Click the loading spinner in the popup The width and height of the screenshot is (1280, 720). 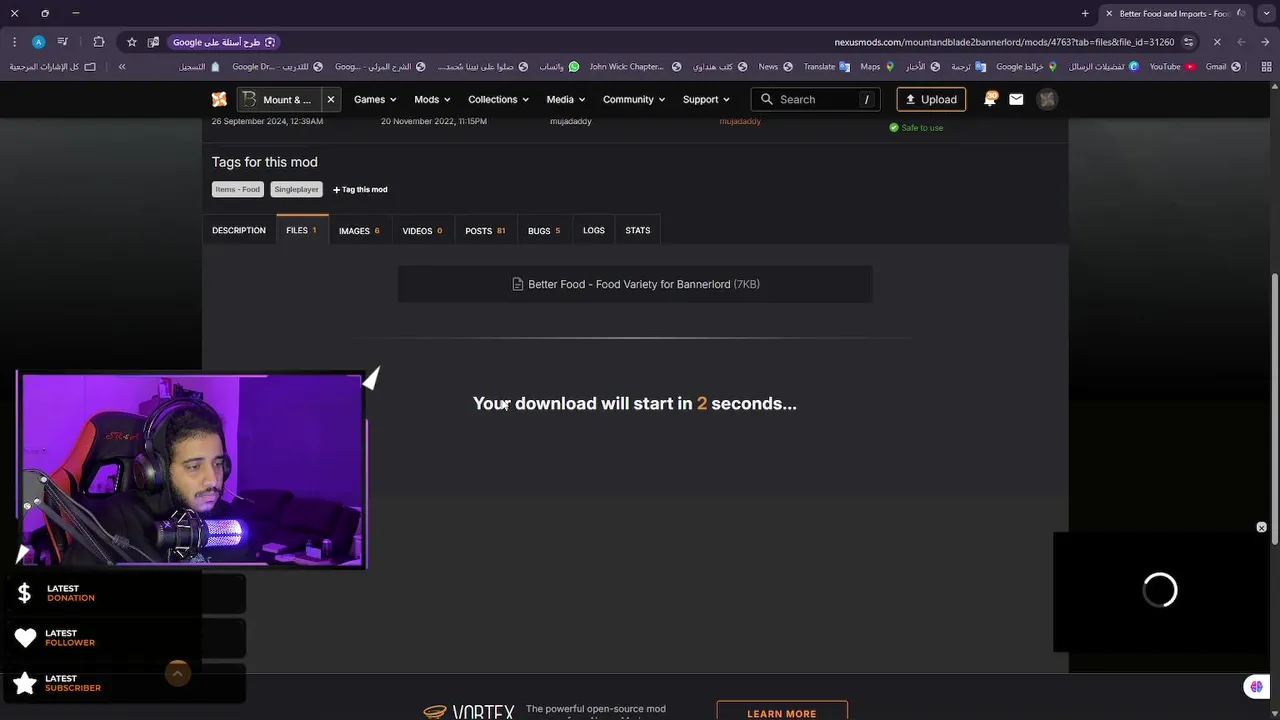tap(1160, 590)
